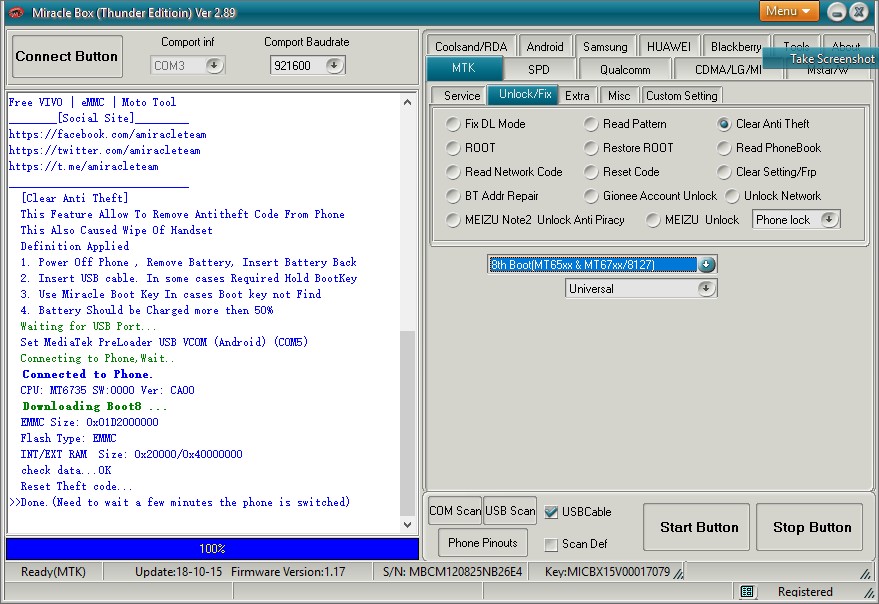
Task: Switch to the Qualcomm tab
Action: coord(625,70)
